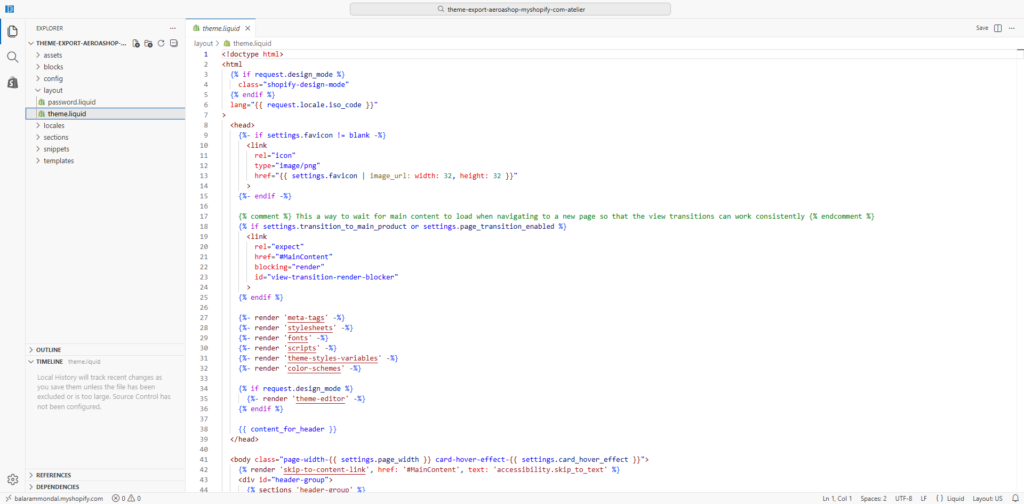Collapse the TIMELINE panel

[x=105, y=362]
